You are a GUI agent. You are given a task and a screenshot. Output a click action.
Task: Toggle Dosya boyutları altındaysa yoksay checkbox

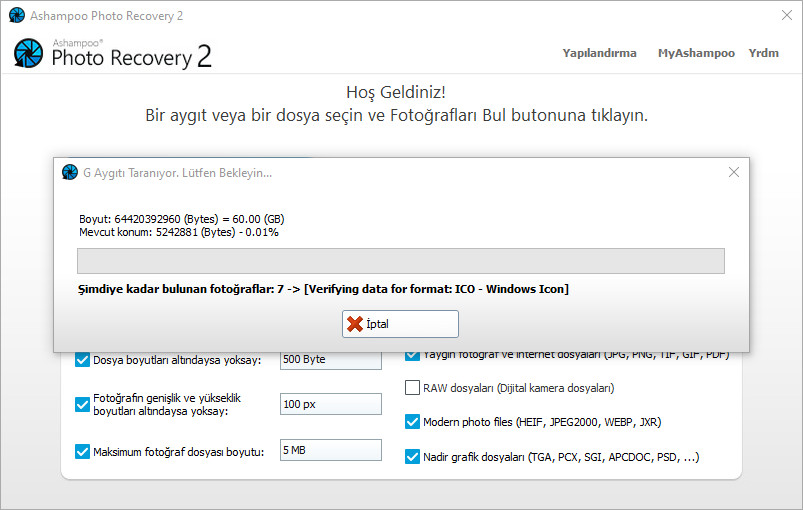pos(82,360)
